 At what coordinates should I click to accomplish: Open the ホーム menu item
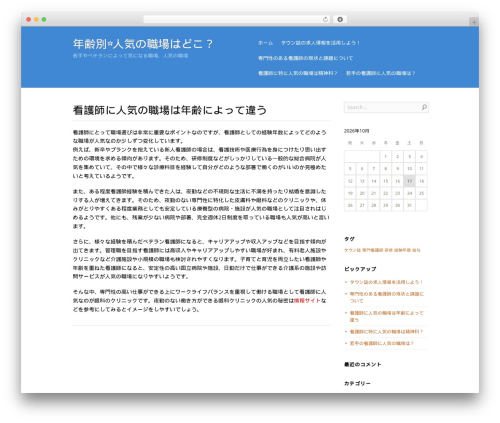coord(265,43)
